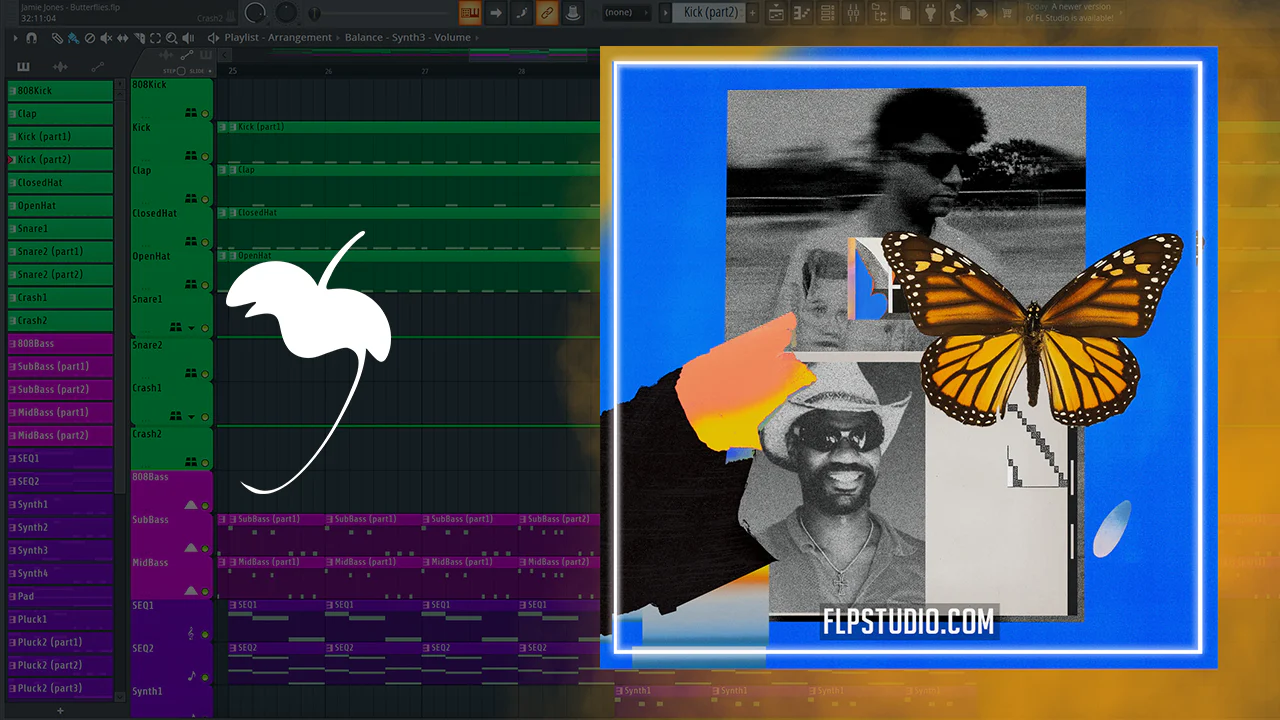This screenshot has width=1280, height=720.
Task: Click the shopping cart icon
Action: (1007, 13)
